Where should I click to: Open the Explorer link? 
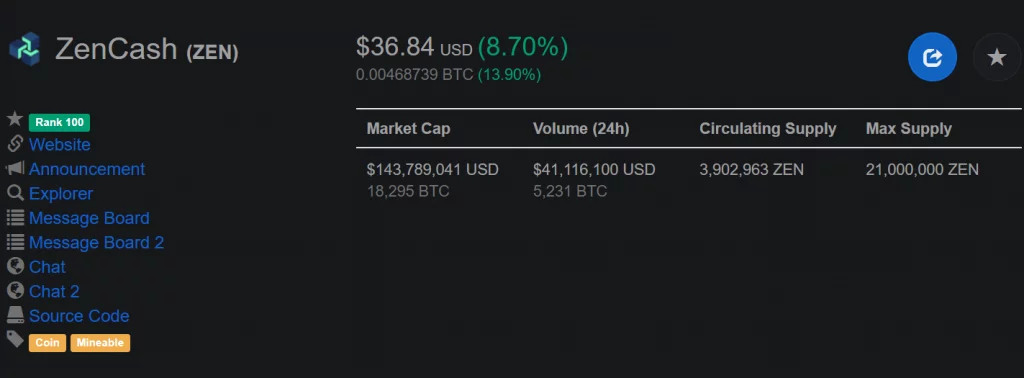click(x=61, y=194)
